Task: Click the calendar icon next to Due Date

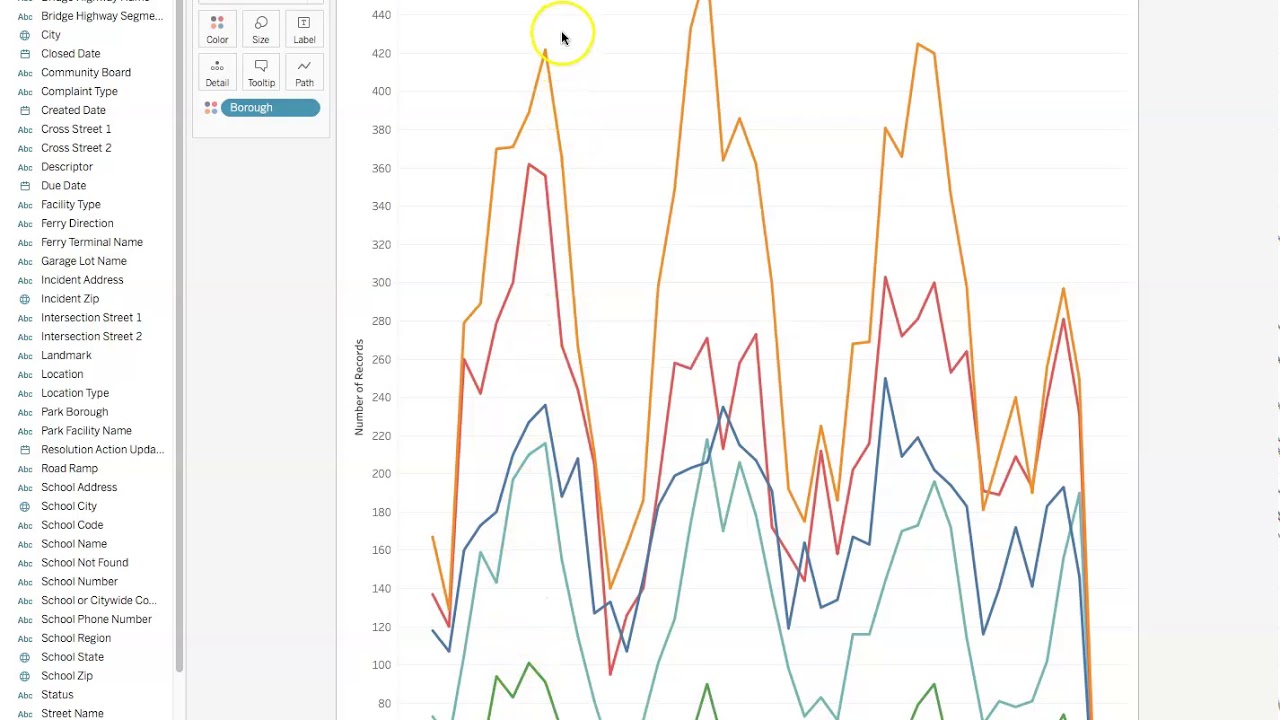Action: click(25, 186)
